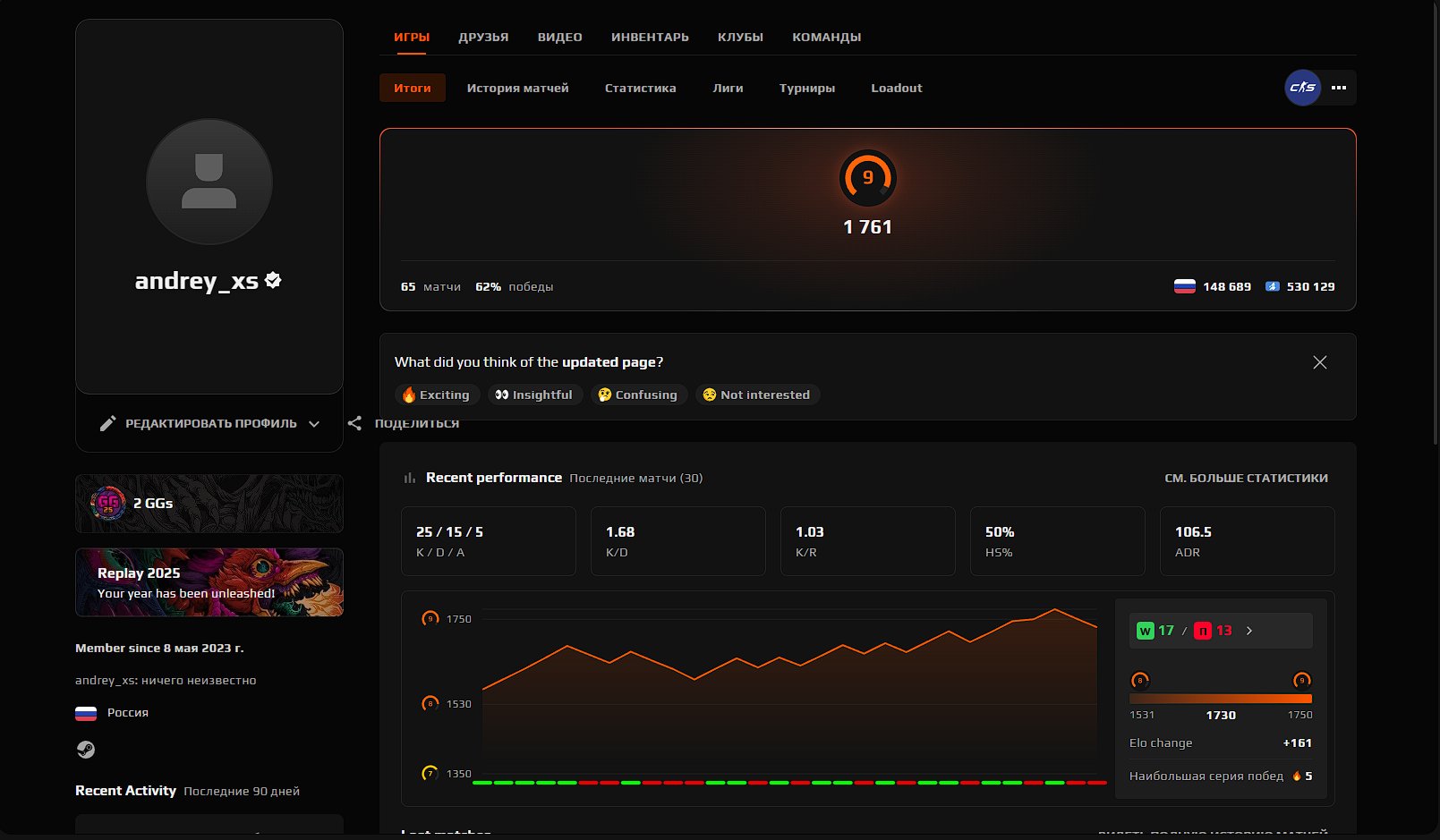Click the level 9 skill badge
The image size is (1440, 840).
(x=867, y=178)
